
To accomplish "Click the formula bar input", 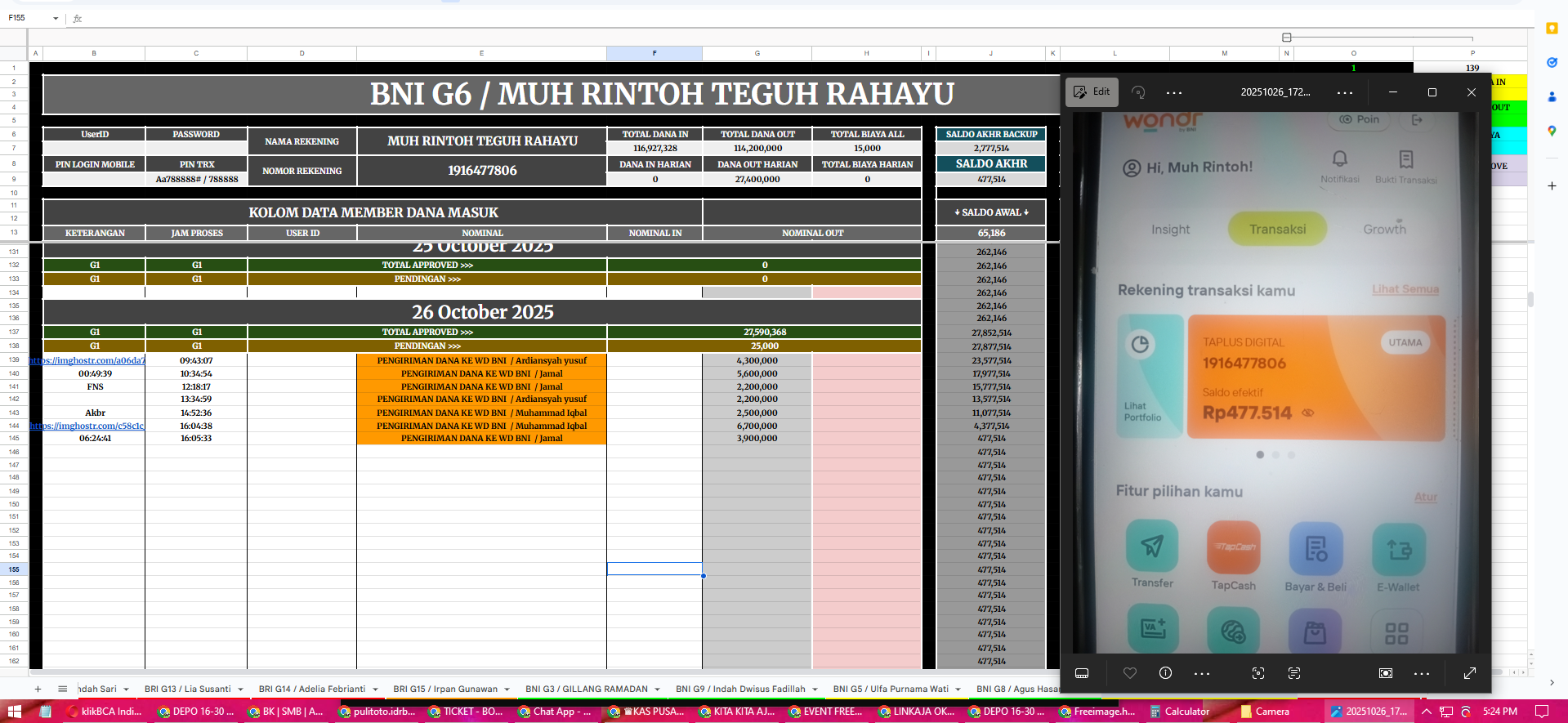I will pos(801,18).
